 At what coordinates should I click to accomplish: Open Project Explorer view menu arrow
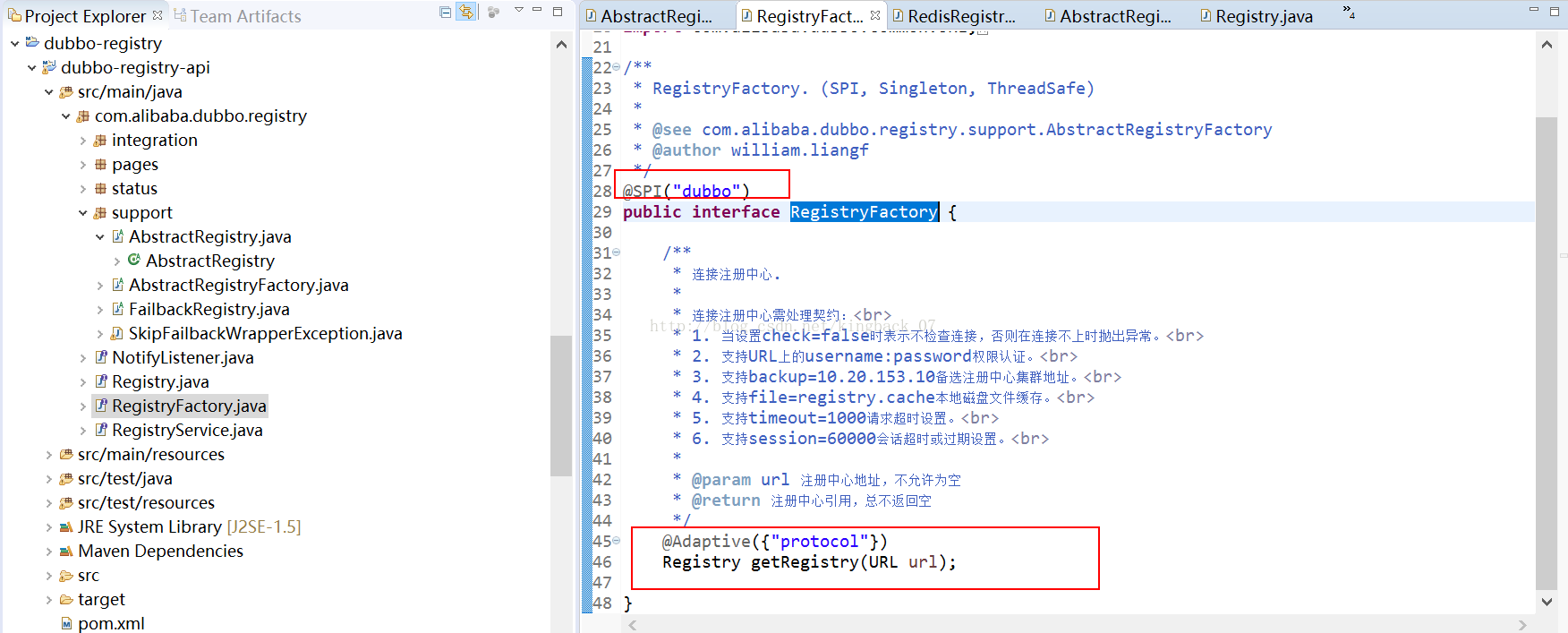pyautogui.click(x=518, y=10)
